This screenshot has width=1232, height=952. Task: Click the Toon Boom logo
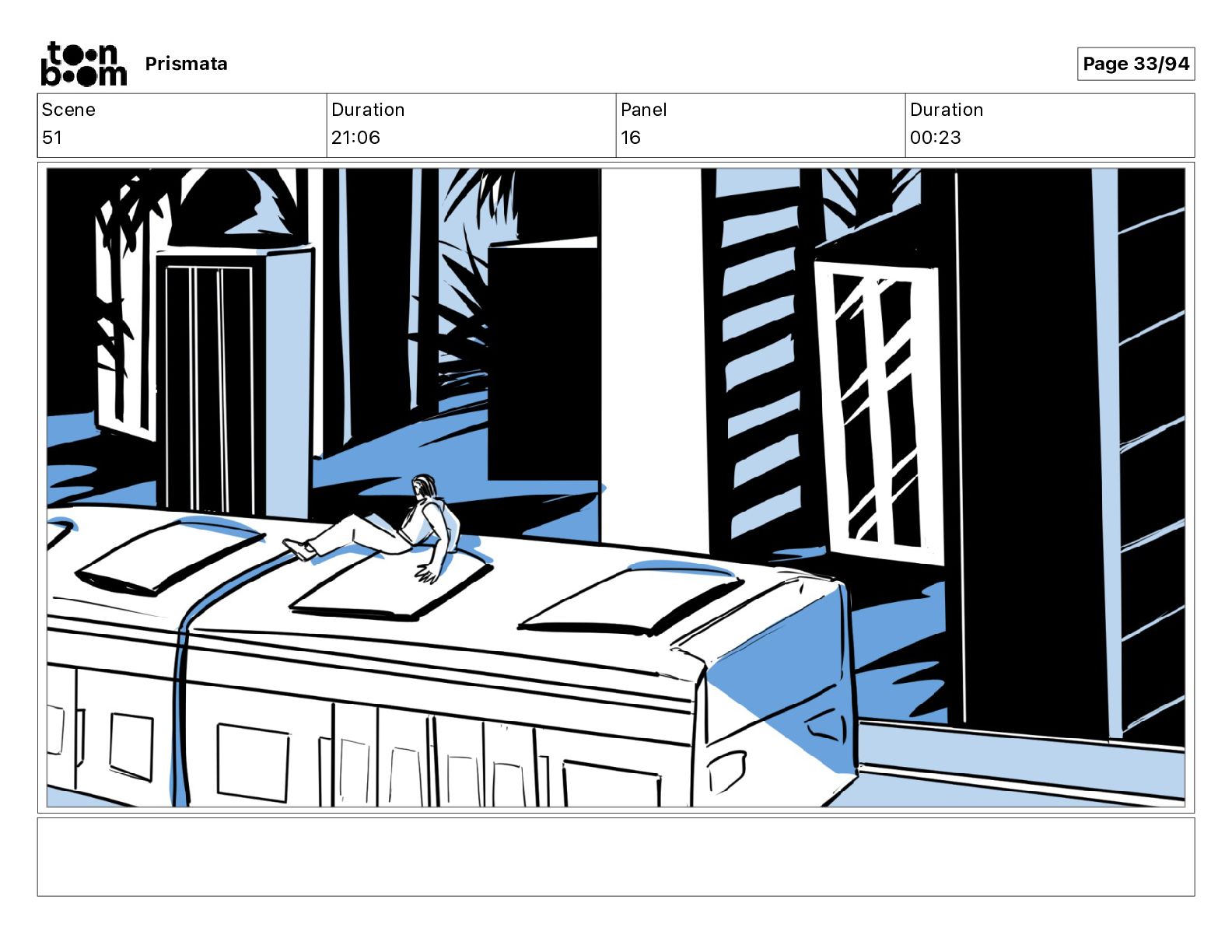coord(83,64)
